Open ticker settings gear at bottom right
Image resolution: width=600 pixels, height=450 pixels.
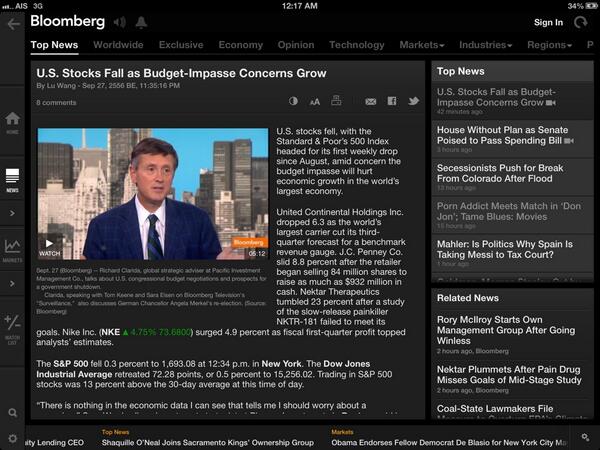coord(585,437)
